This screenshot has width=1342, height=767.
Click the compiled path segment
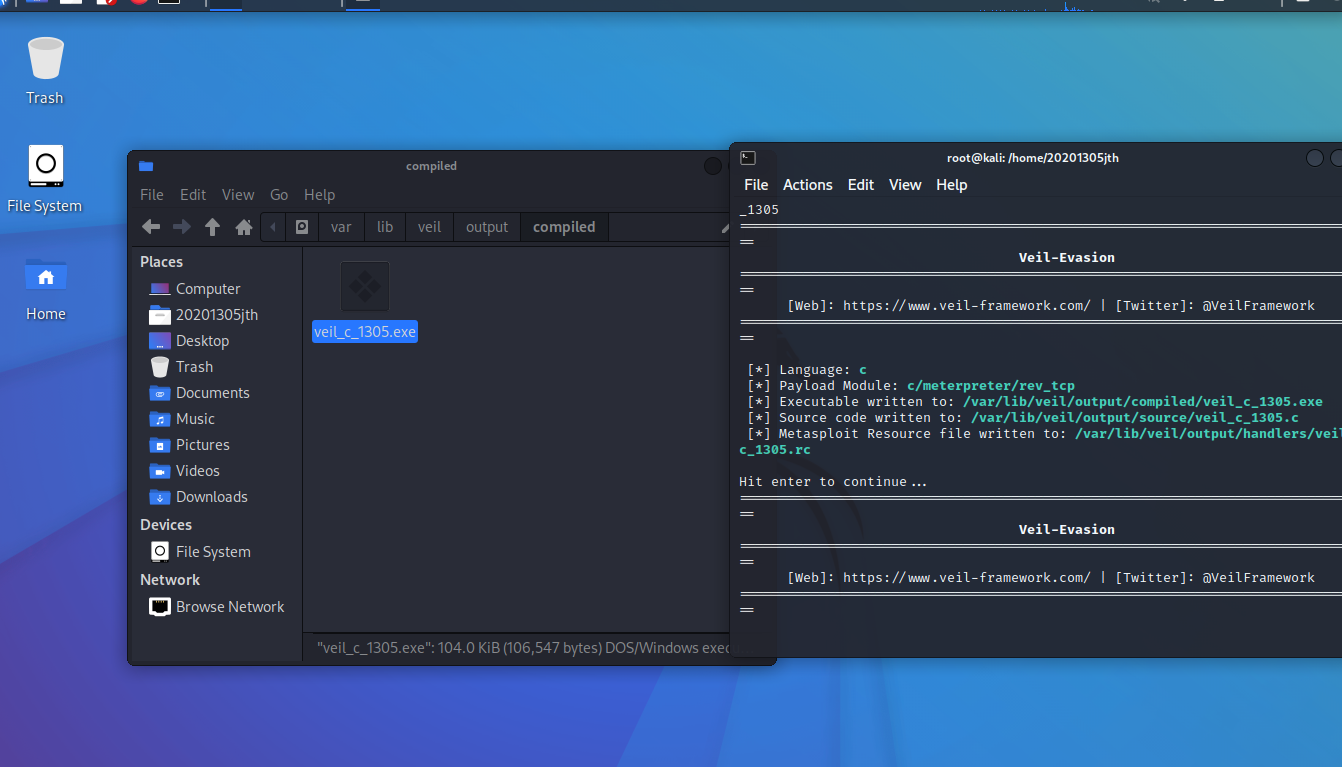564,227
